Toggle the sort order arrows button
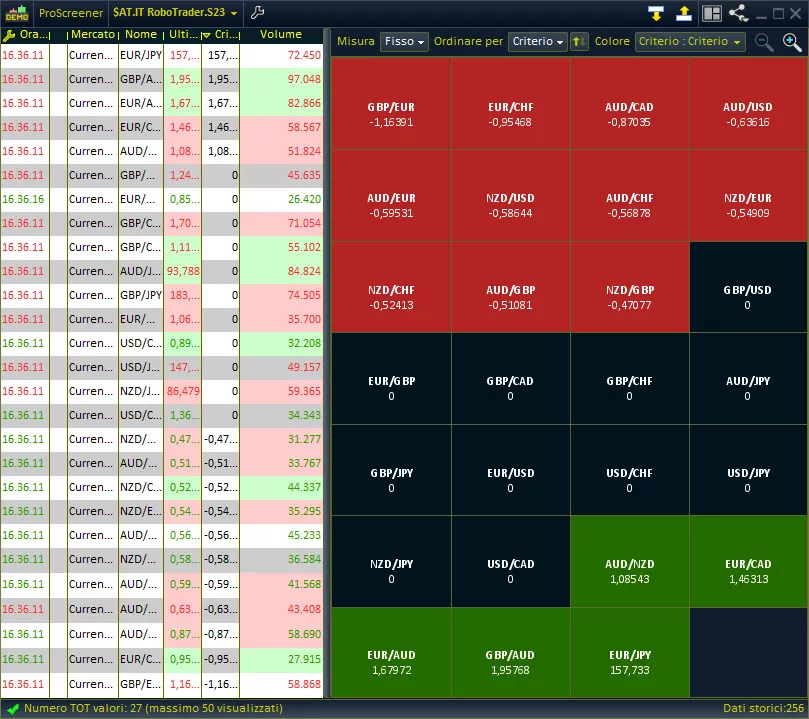 [x=579, y=42]
